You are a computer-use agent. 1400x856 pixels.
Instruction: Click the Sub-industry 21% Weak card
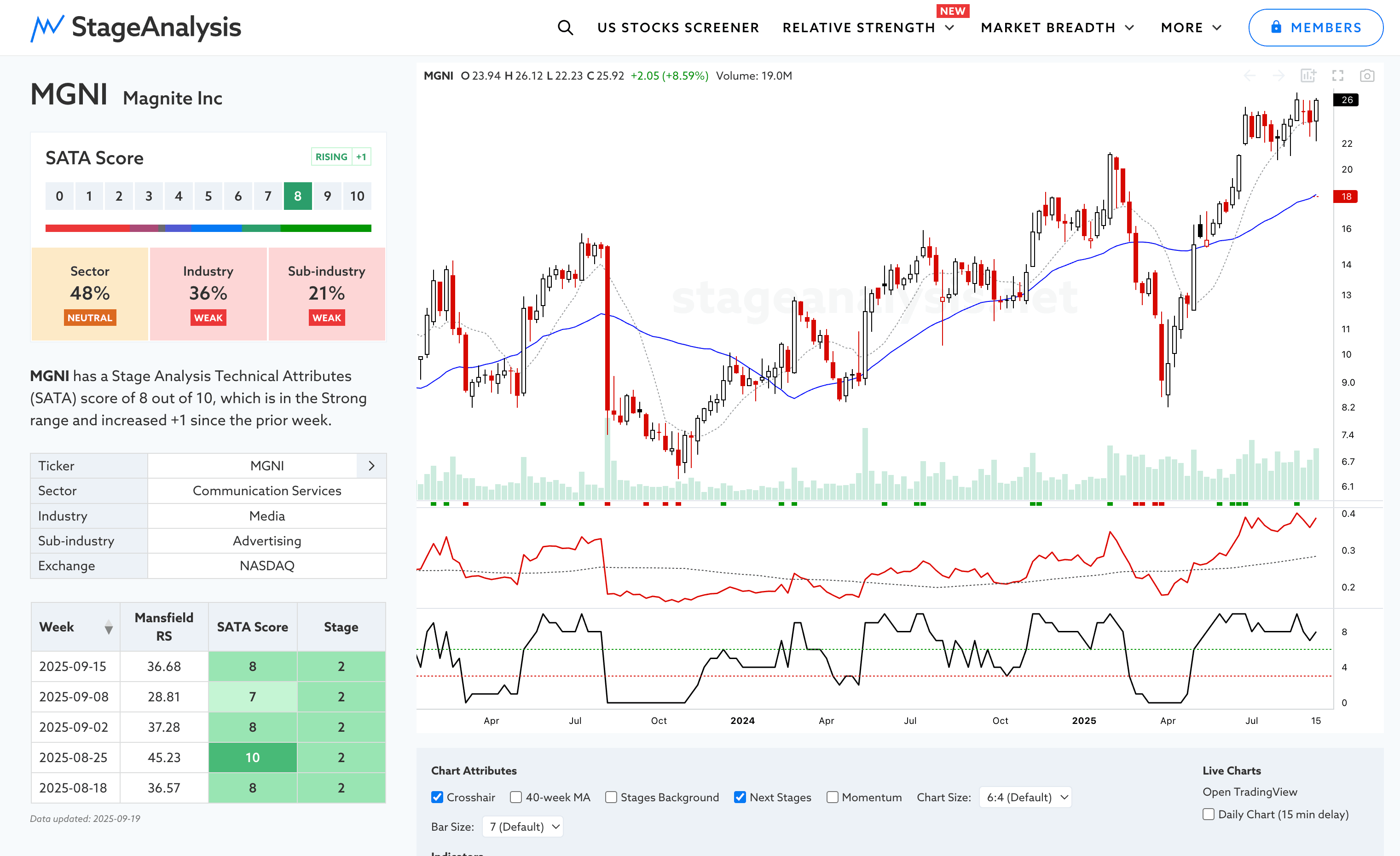coord(327,294)
